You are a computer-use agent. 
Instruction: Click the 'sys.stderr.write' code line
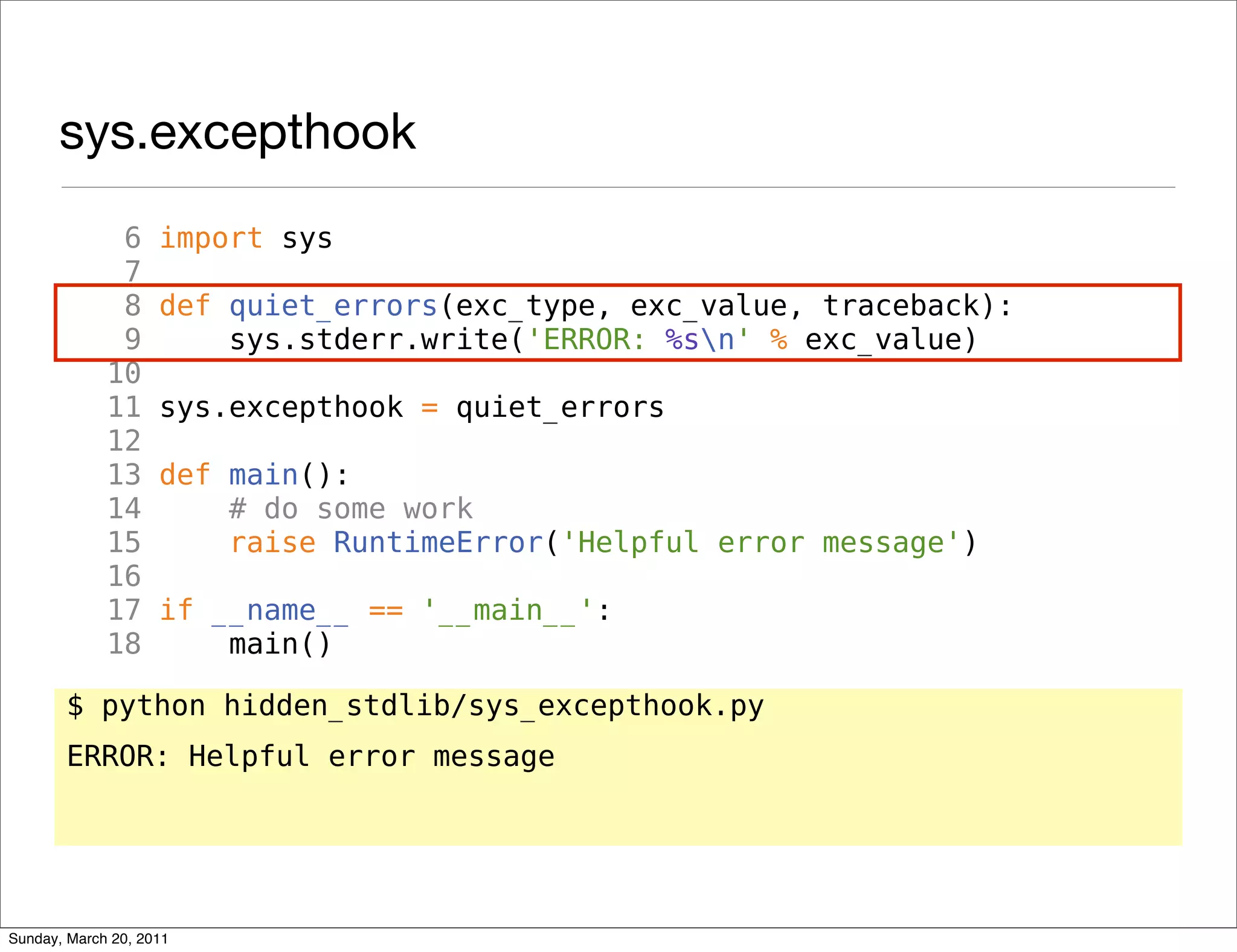tap(603, 339)
